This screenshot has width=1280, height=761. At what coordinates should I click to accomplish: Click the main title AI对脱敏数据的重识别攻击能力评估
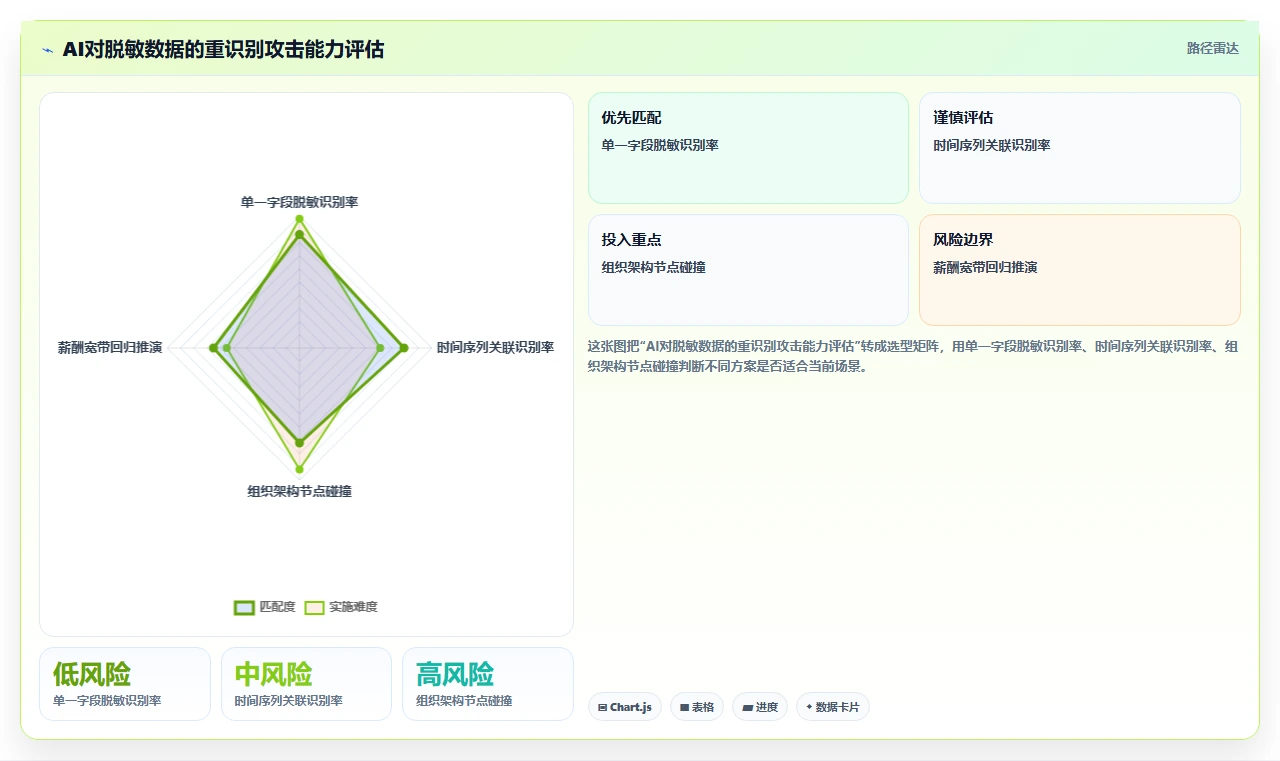(x=223, y=49)
